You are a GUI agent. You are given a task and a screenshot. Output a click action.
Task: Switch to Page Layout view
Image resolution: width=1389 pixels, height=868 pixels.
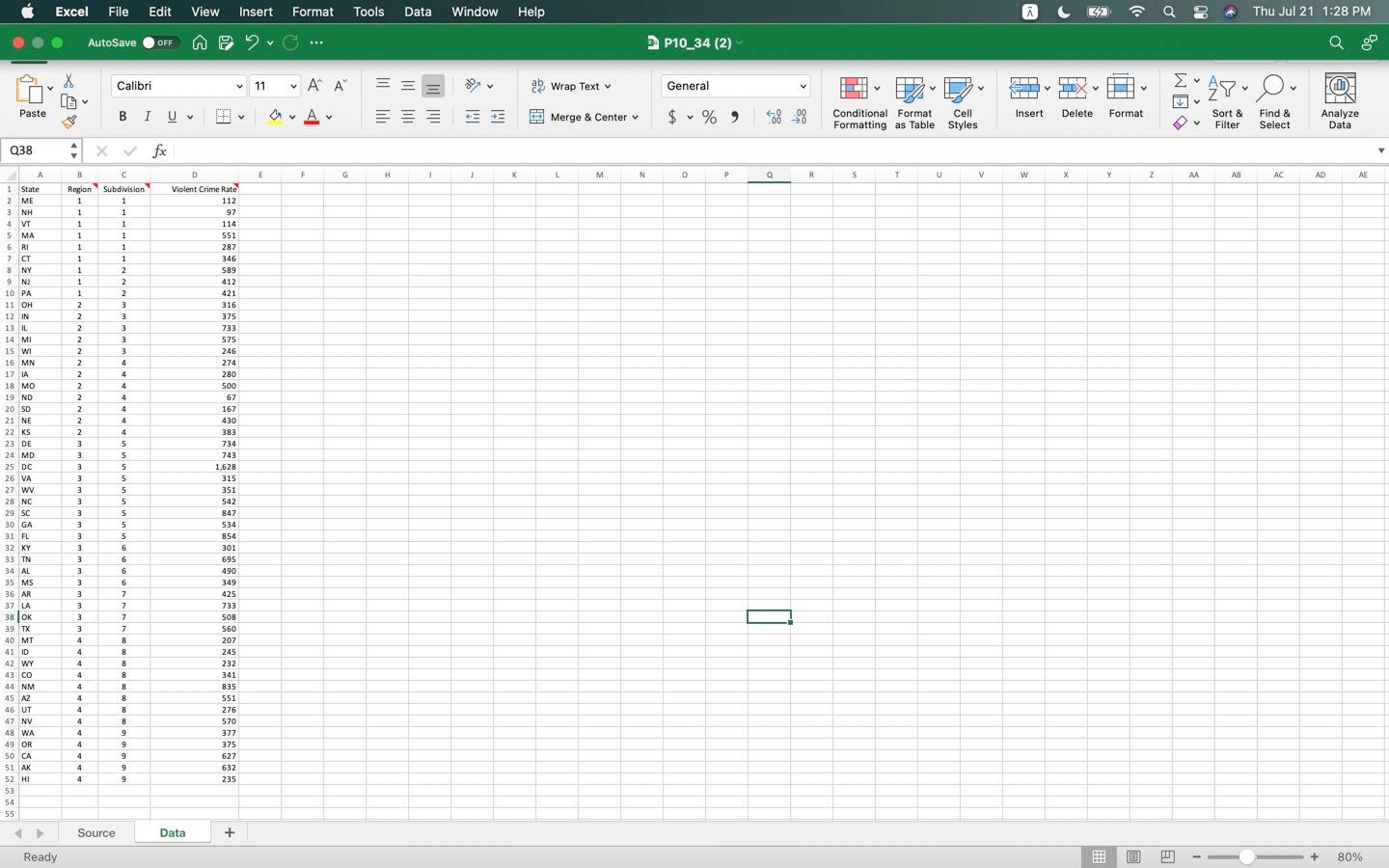(1133, 856)
